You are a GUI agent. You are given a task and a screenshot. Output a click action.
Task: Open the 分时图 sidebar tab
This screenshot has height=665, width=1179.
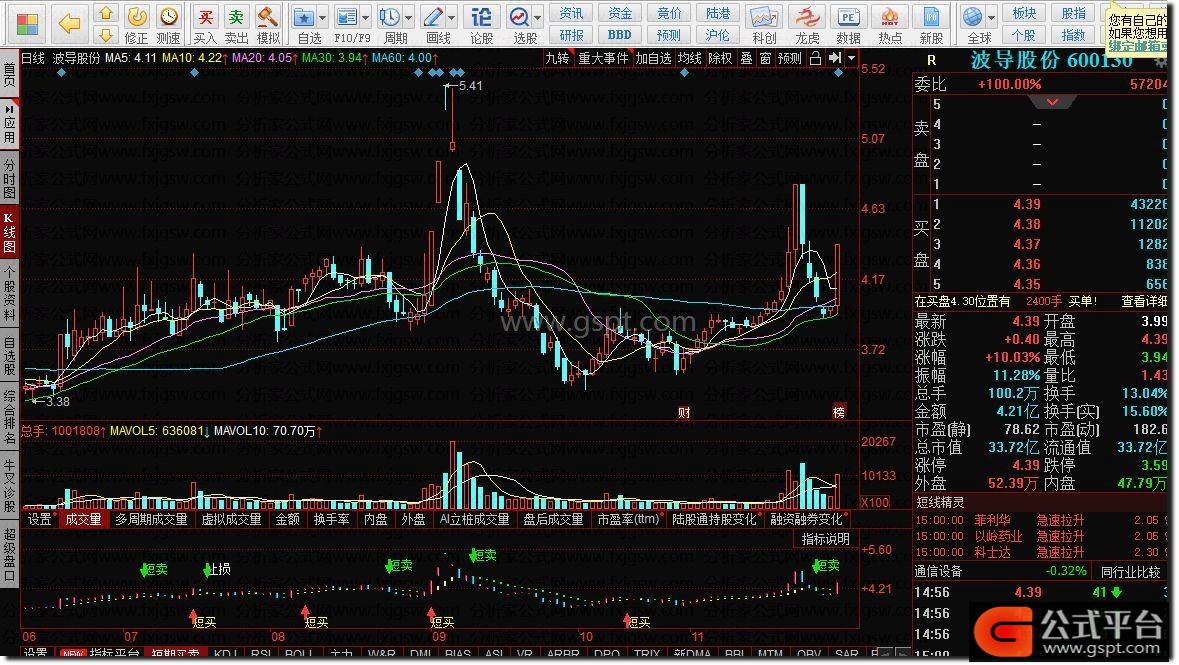pos(9,178)
